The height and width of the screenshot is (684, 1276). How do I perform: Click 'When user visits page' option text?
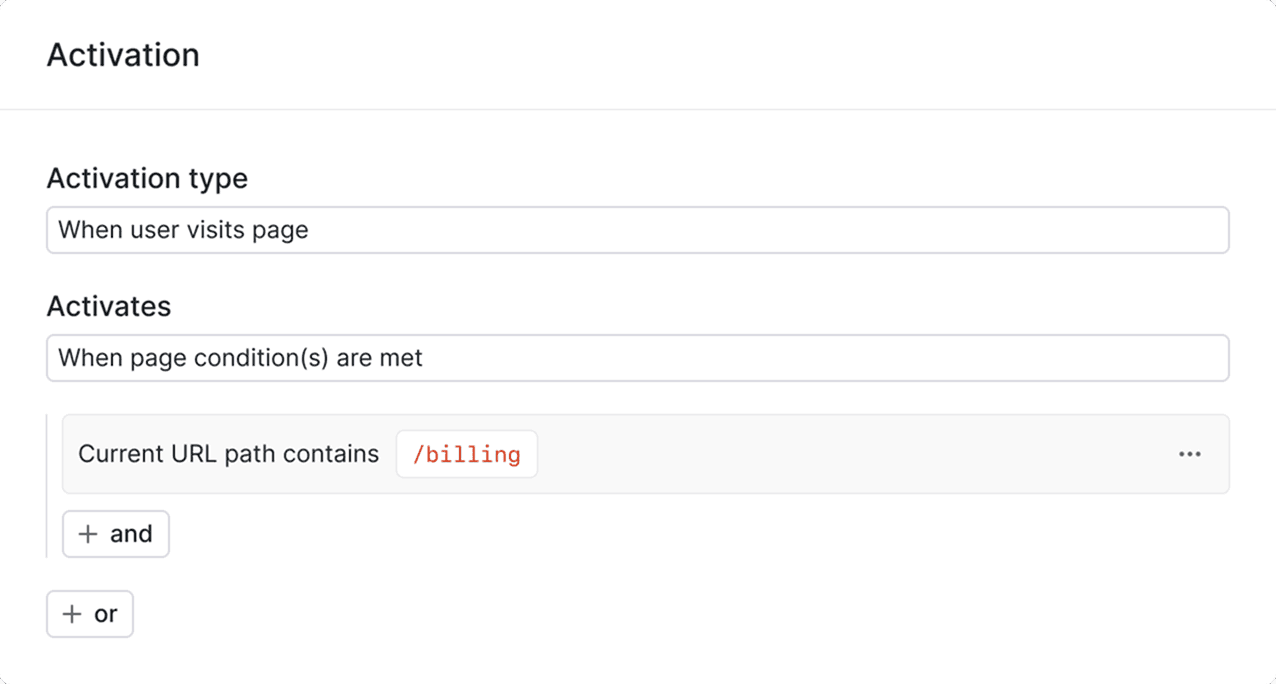183,230
